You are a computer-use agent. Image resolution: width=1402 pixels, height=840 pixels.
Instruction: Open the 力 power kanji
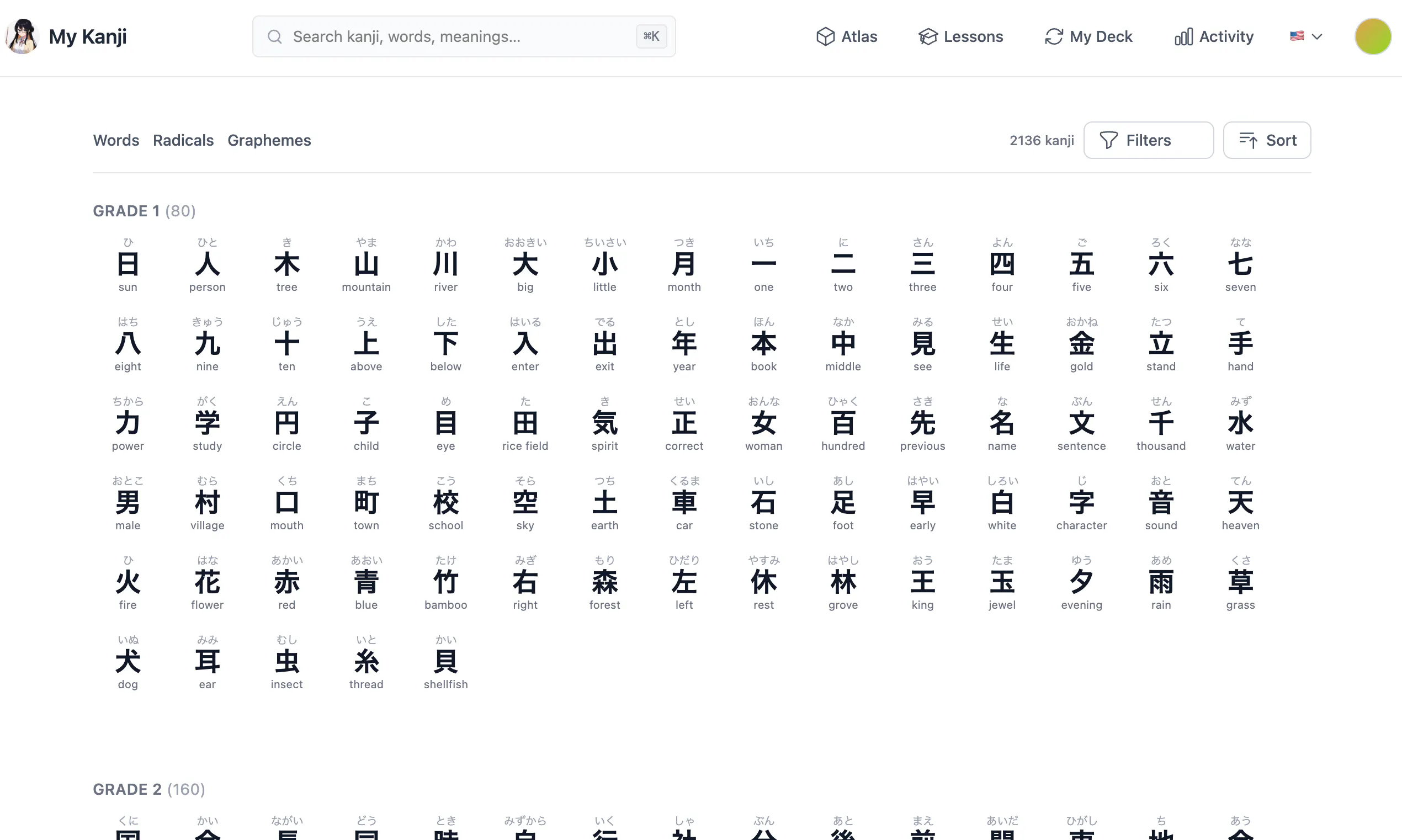128,423
